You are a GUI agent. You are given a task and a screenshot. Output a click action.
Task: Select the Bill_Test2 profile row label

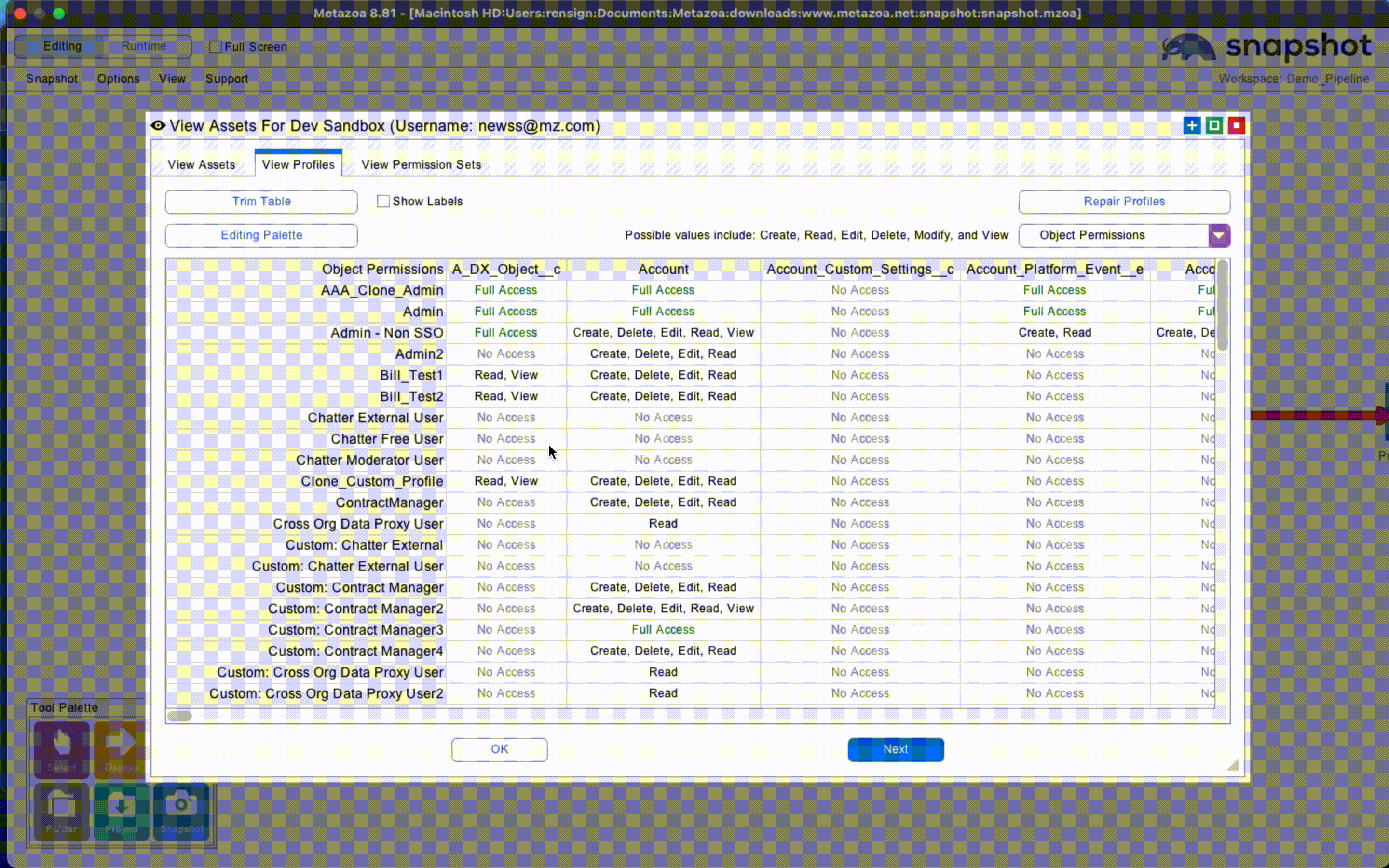[x=411, y=397]
